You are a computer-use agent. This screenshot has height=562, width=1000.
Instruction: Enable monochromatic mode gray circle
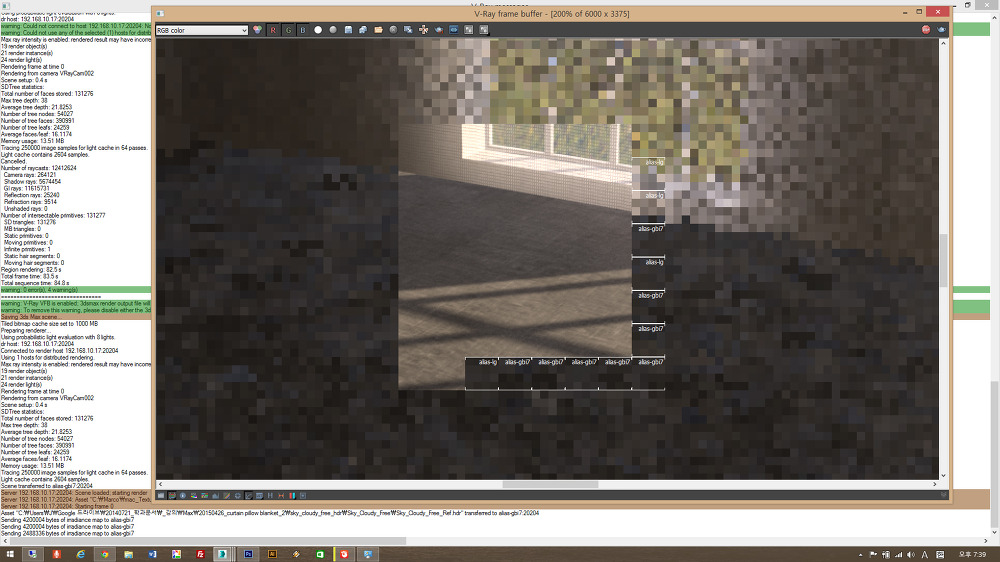pyautogui.click(x=333, y=30)
